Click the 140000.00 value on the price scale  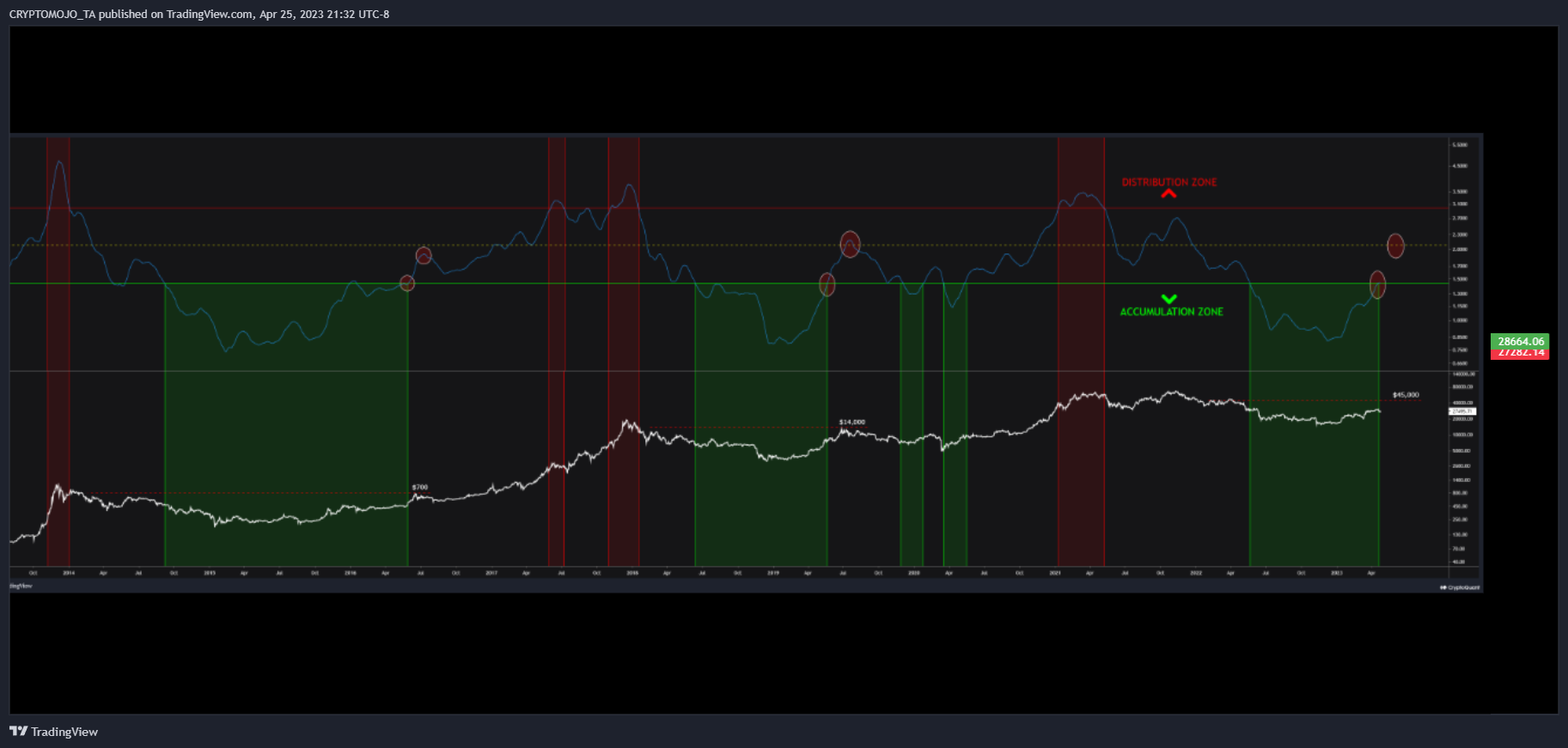(x=1464, y=374)
